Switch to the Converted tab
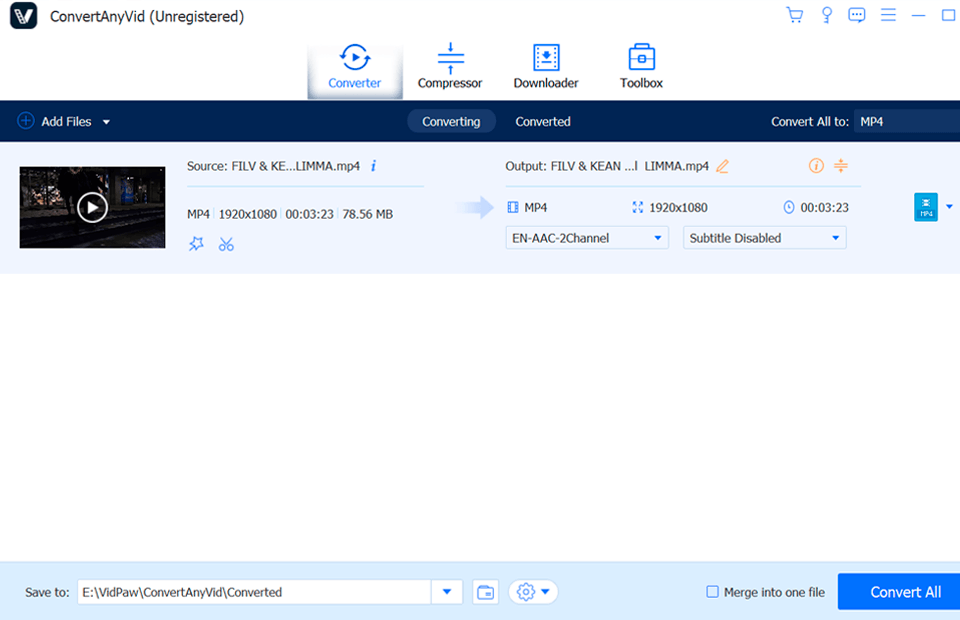The width and height of the screenshot is (960, 620). pos(543,121)
